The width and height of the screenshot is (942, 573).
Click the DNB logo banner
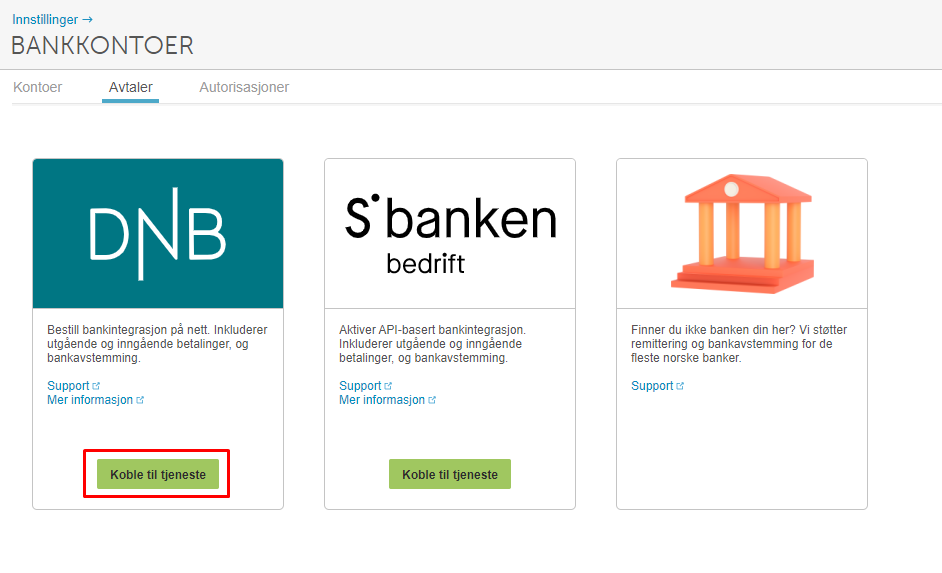(158, 234)
